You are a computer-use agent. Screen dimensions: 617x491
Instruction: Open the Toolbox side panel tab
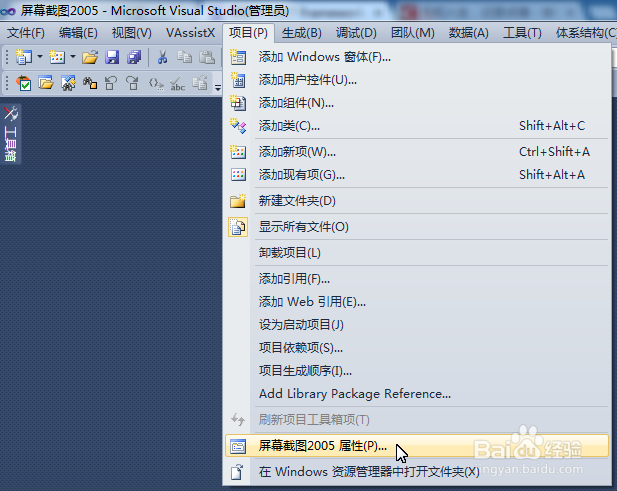[11, 134]
